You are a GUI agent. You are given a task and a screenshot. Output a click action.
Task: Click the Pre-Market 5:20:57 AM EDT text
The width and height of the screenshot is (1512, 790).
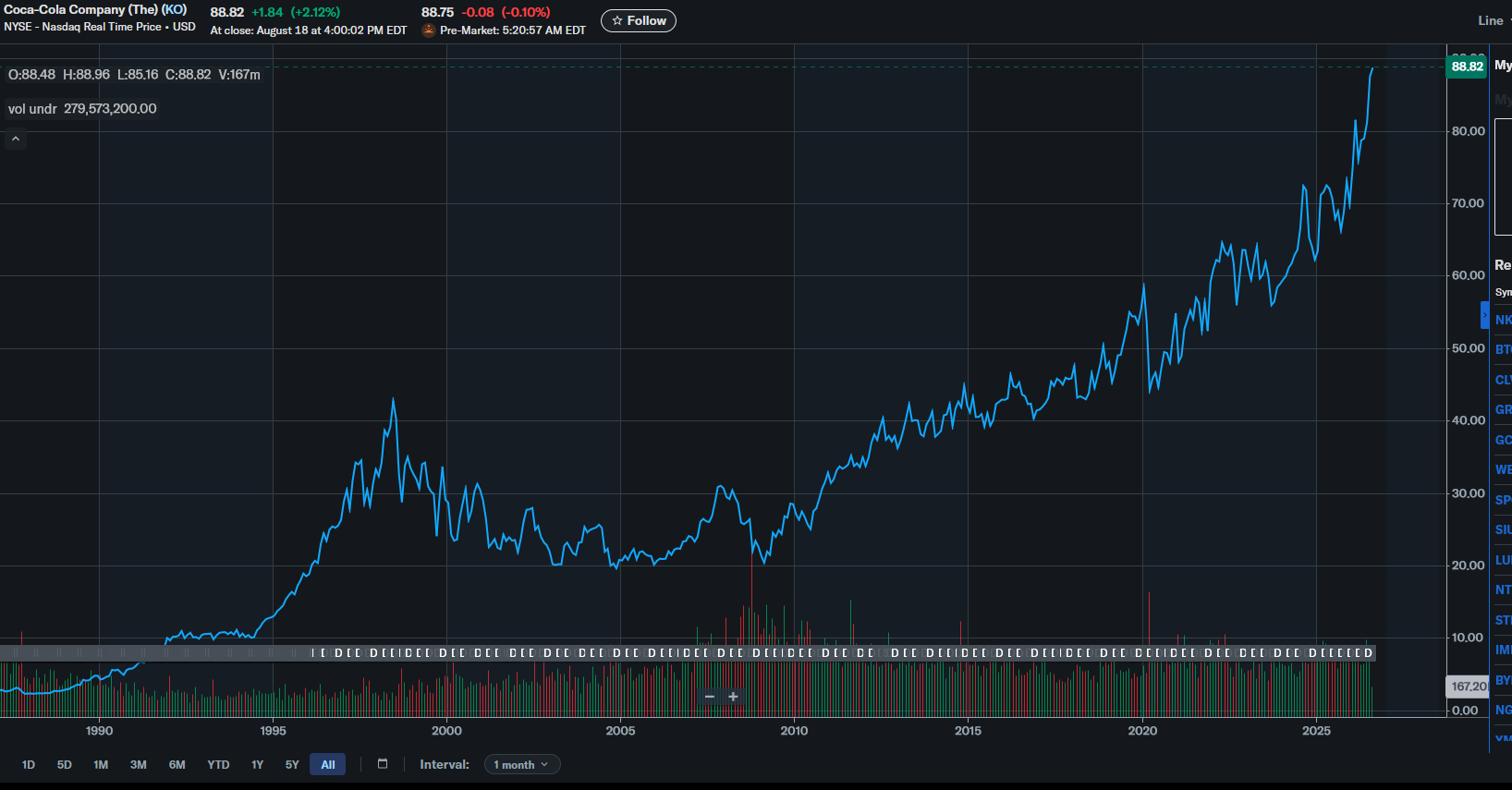(x=513, y=30)
